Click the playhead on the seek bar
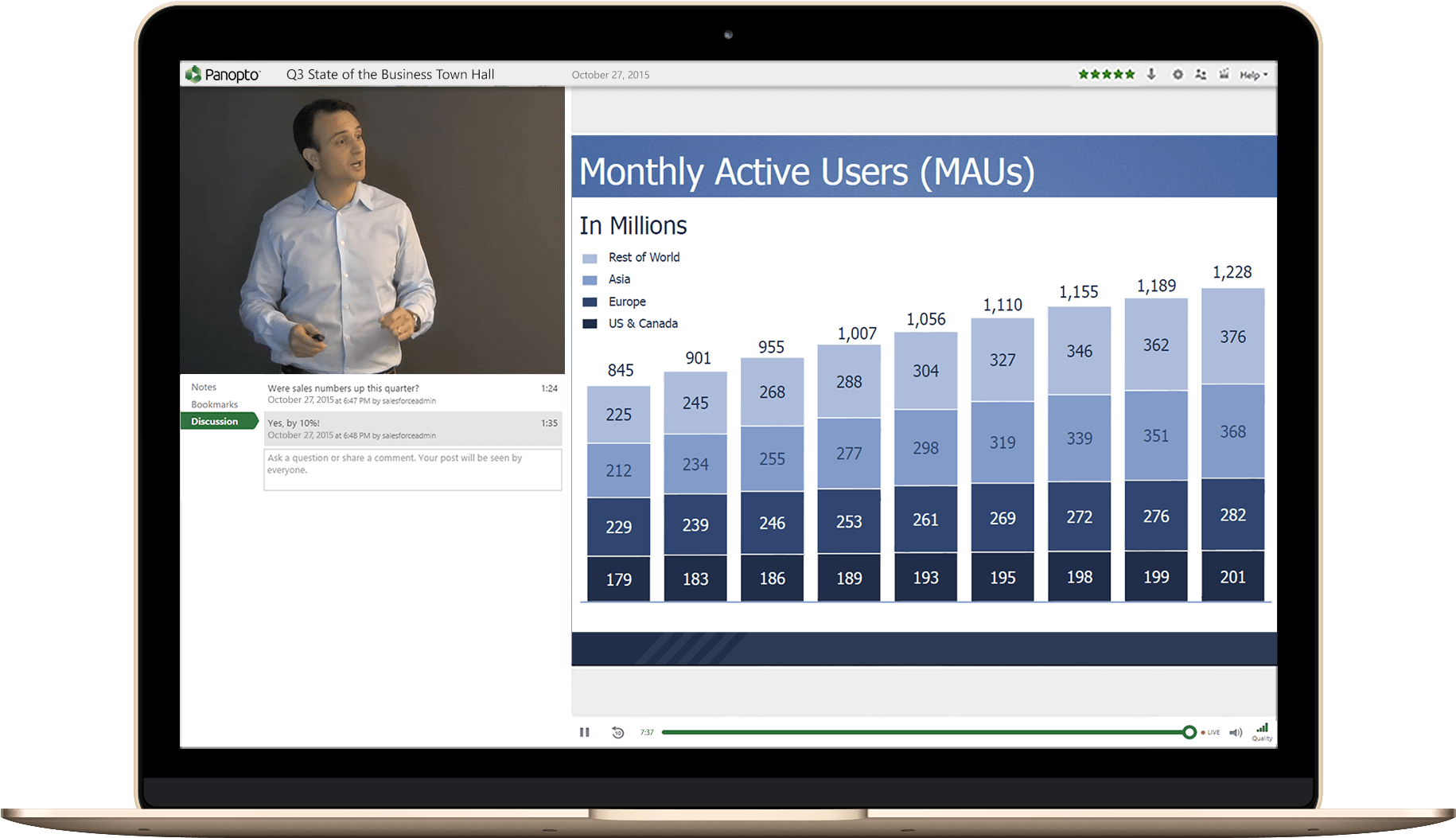Viewport: 1456px width, 838px height. [1190, 732]
